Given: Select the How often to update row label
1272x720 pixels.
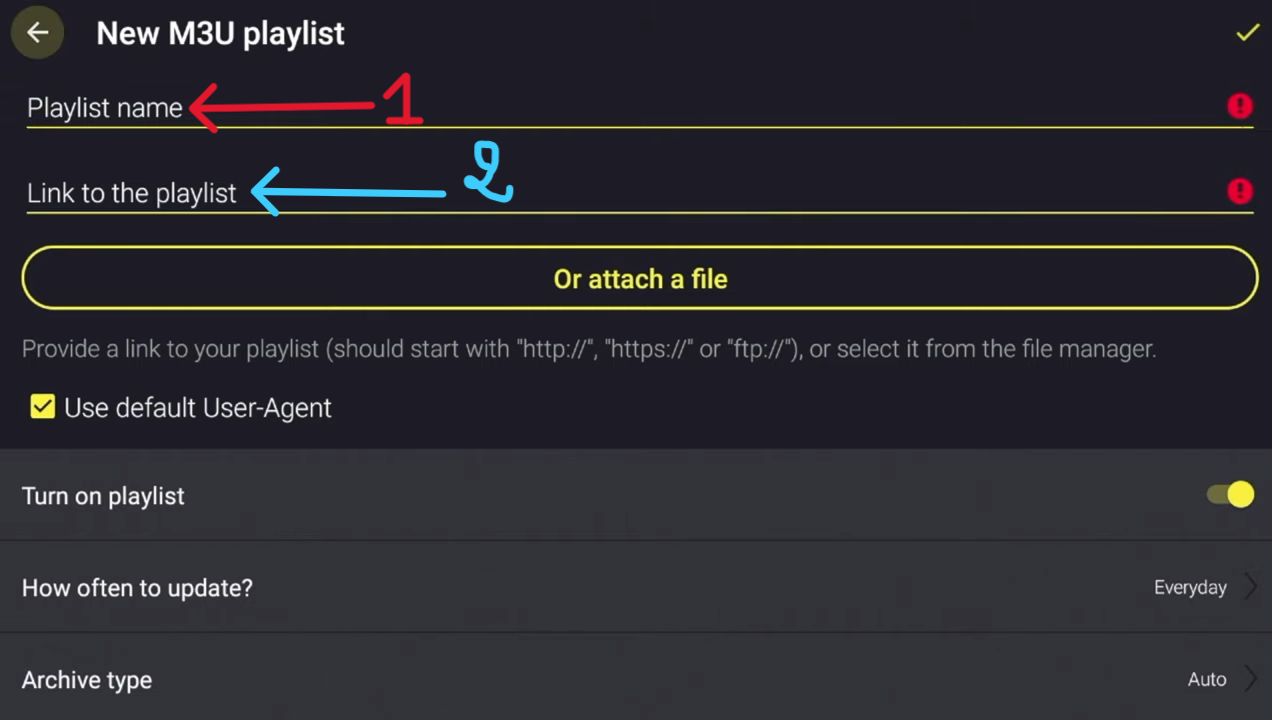Looking at the screenshot, I should (x=137, y=588).
